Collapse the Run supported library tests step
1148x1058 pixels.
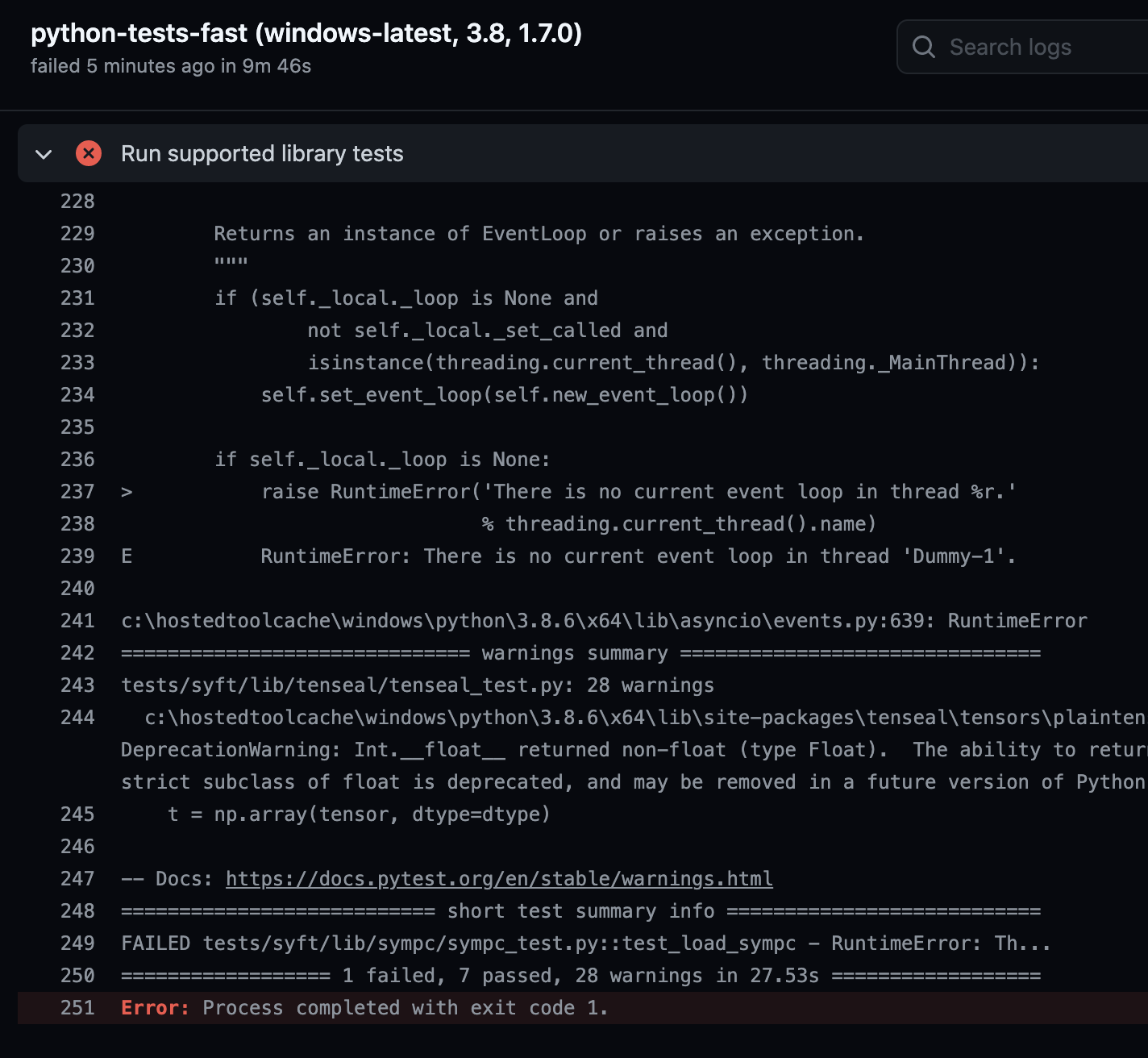(44, 154)
